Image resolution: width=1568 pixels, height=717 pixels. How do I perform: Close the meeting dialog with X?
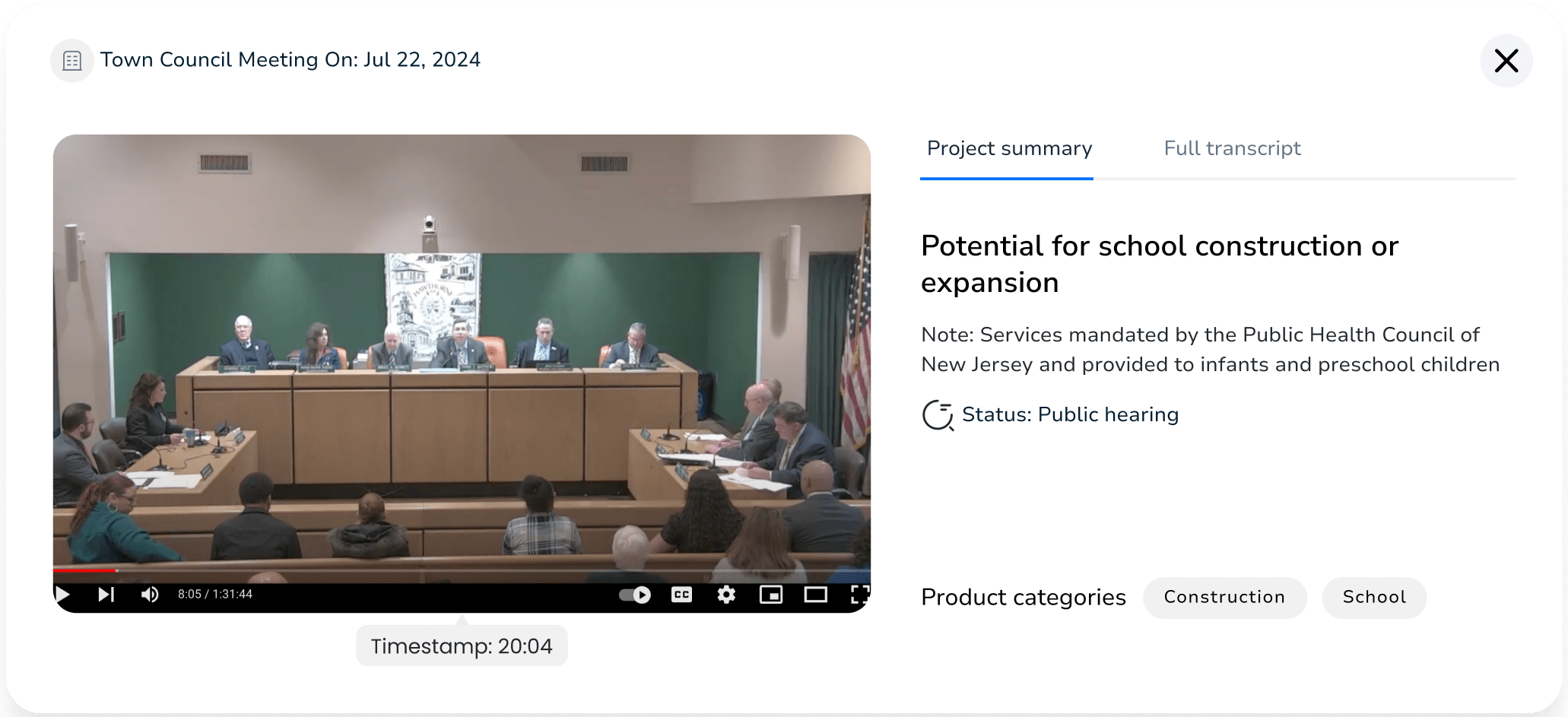[x=1506, y=61]
